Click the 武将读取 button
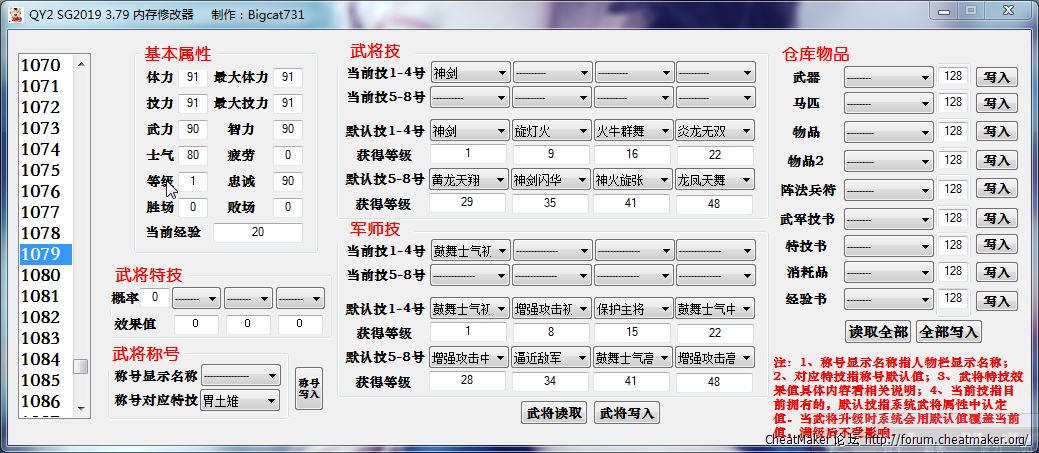Viewport: 1039px width, 453px height. point(553,413)
